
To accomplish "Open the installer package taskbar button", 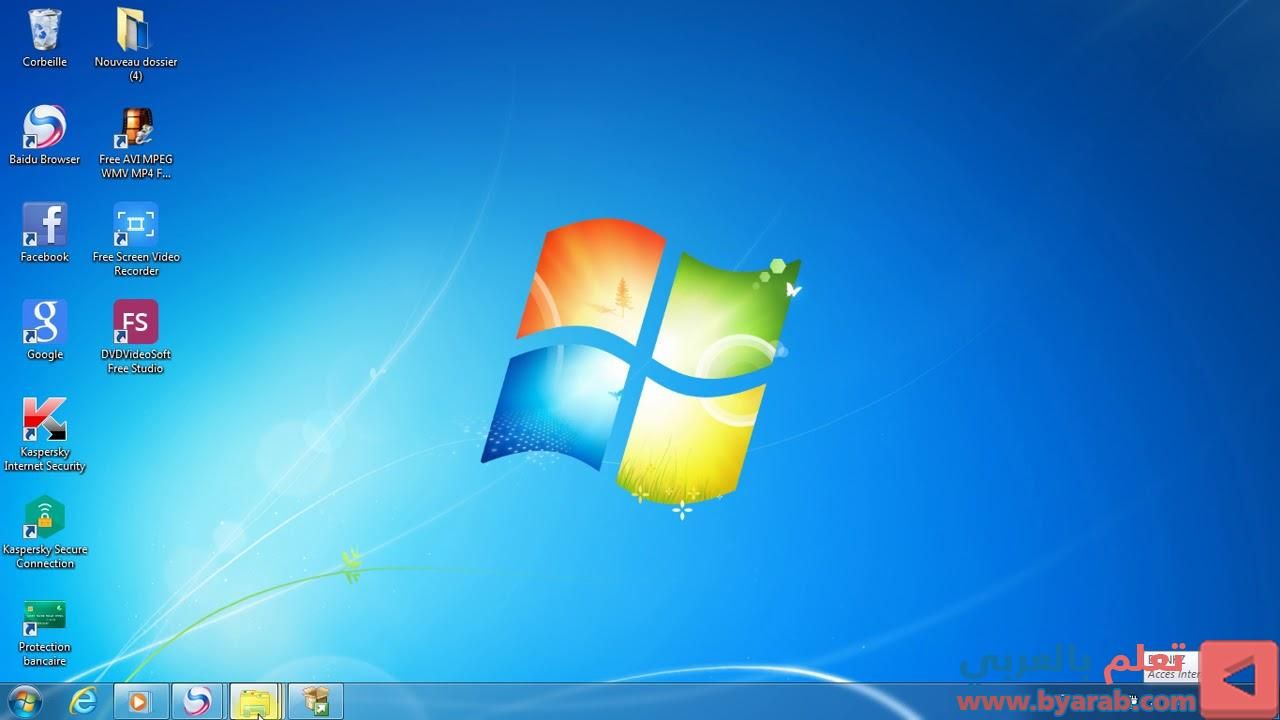I will [315, 701].
